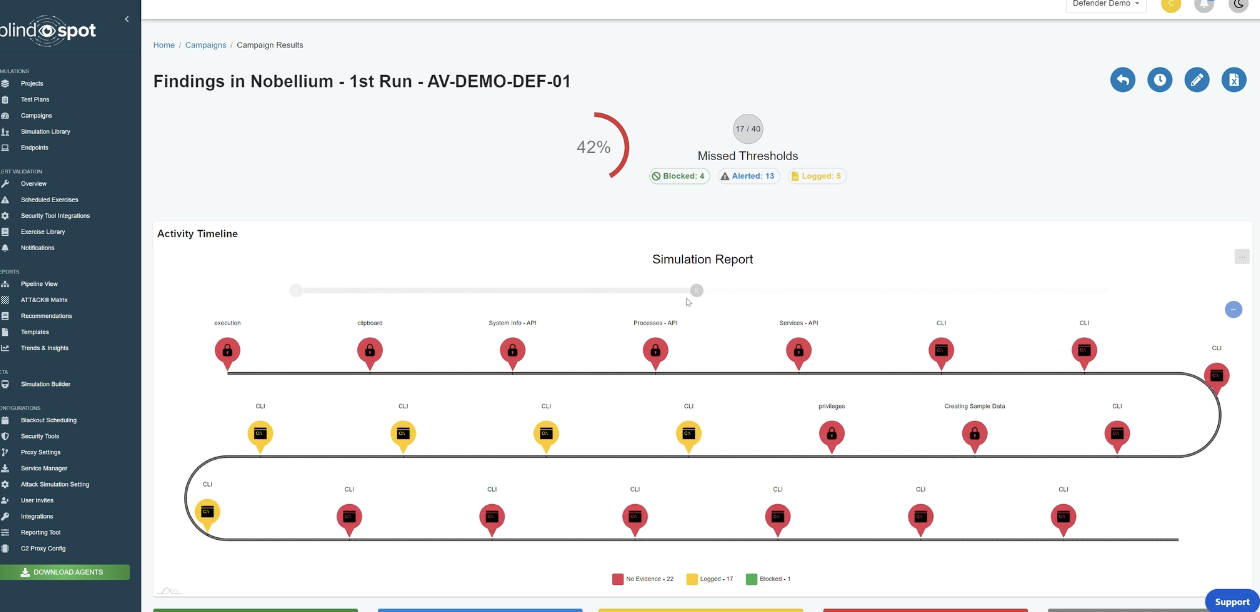The width and height of the screenshot is (1260, 612).
Task: Open ATT&CK® Matrix in the sidebar
Action: pyautogui.click(x=44, y=300)
